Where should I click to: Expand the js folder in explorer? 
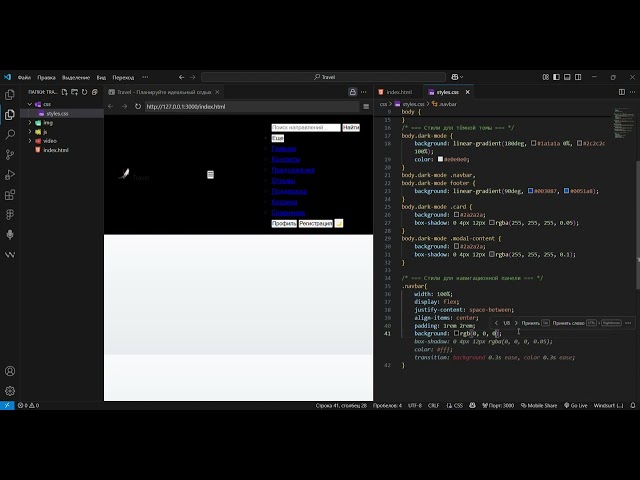tap(30, 131)
